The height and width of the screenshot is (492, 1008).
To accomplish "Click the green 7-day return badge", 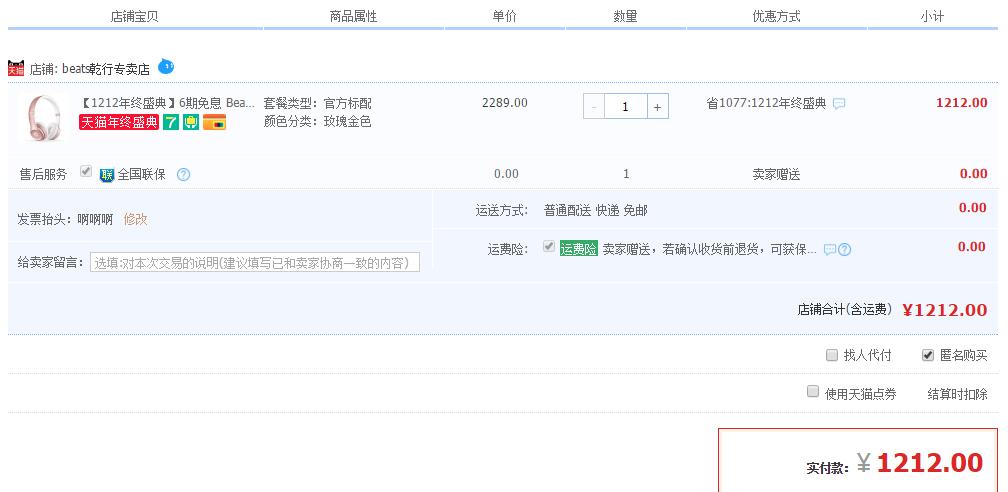I will point(170,122).
